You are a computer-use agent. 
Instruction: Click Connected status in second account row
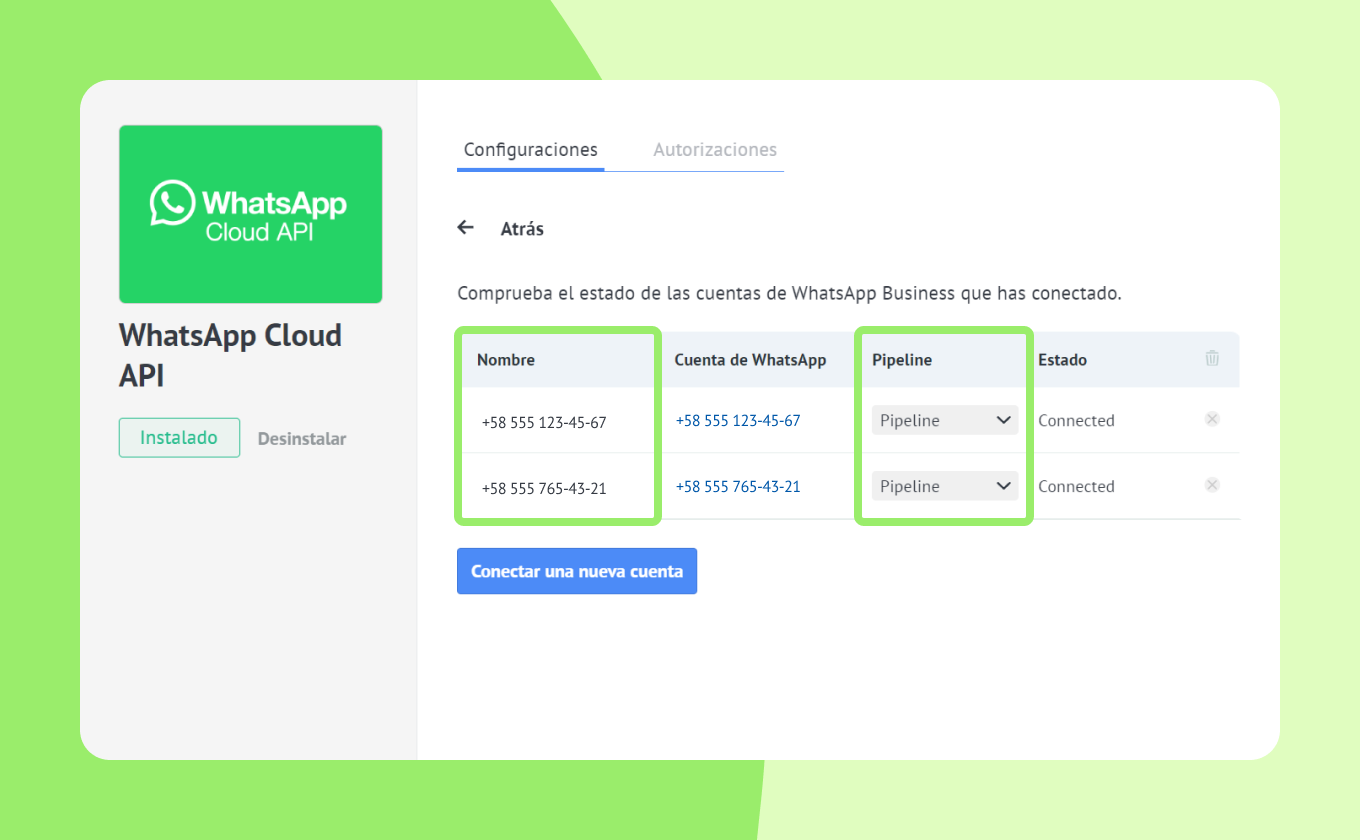pyautogui.click(x=1076, y=487)
